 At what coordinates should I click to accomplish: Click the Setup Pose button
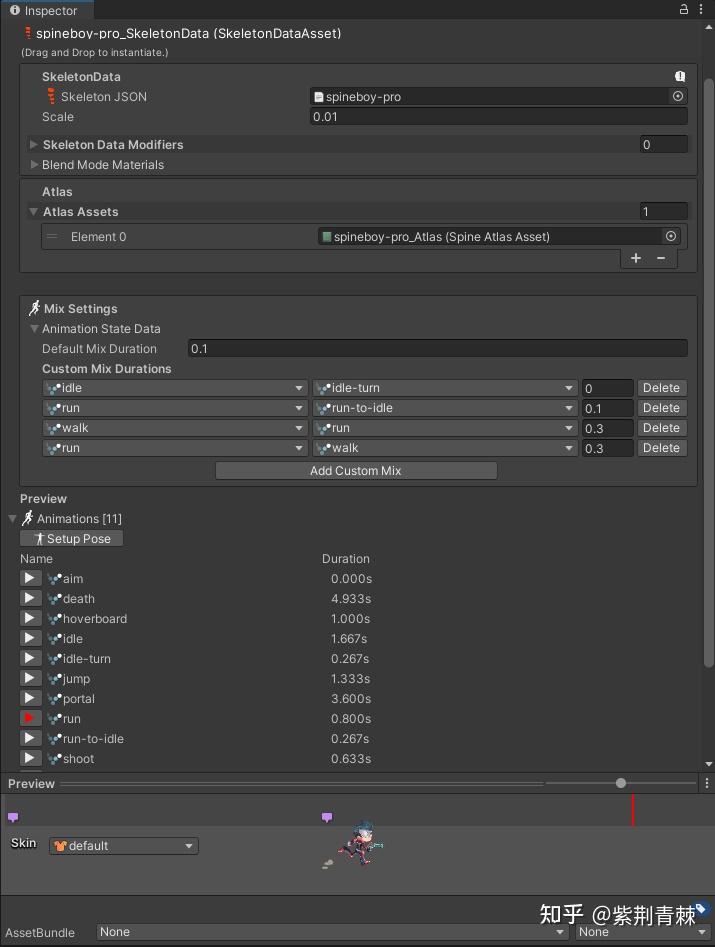click(x=72, y=539)
